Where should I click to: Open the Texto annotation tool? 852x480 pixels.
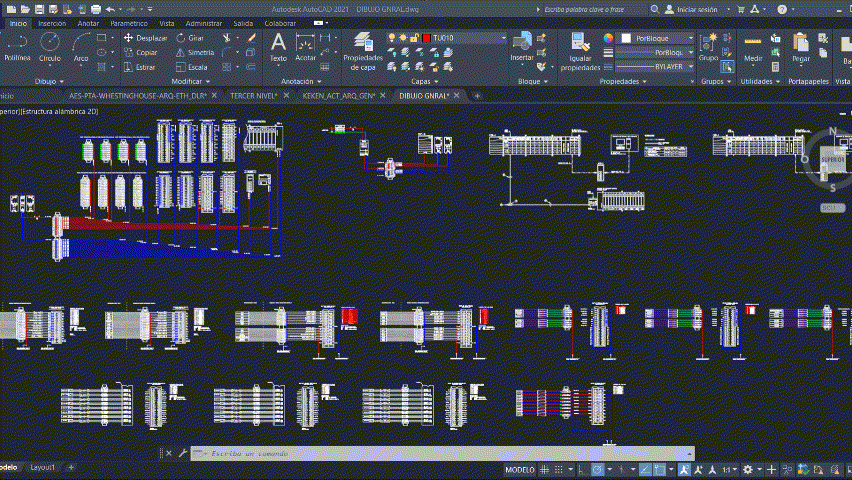coord(278,46)
